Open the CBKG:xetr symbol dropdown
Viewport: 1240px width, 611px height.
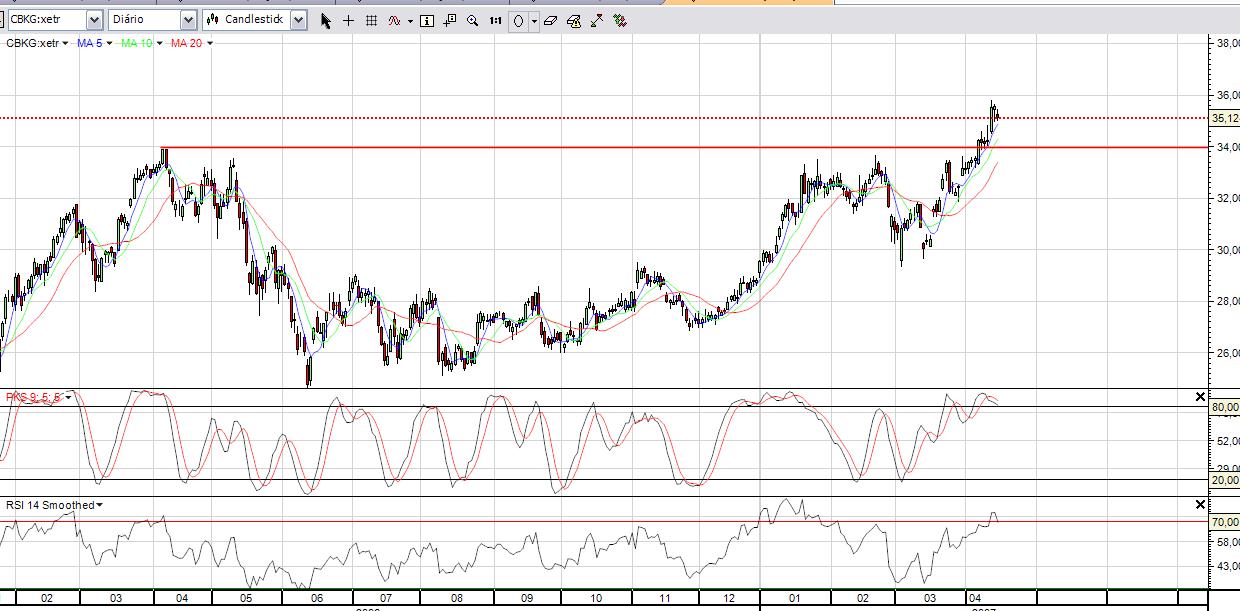(x=94, y=20)
